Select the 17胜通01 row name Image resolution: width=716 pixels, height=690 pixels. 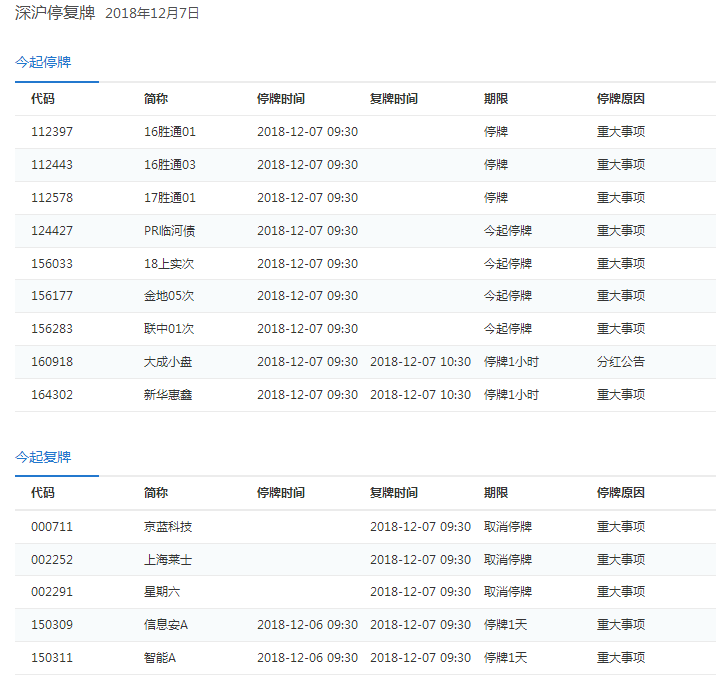pos(170,198)
